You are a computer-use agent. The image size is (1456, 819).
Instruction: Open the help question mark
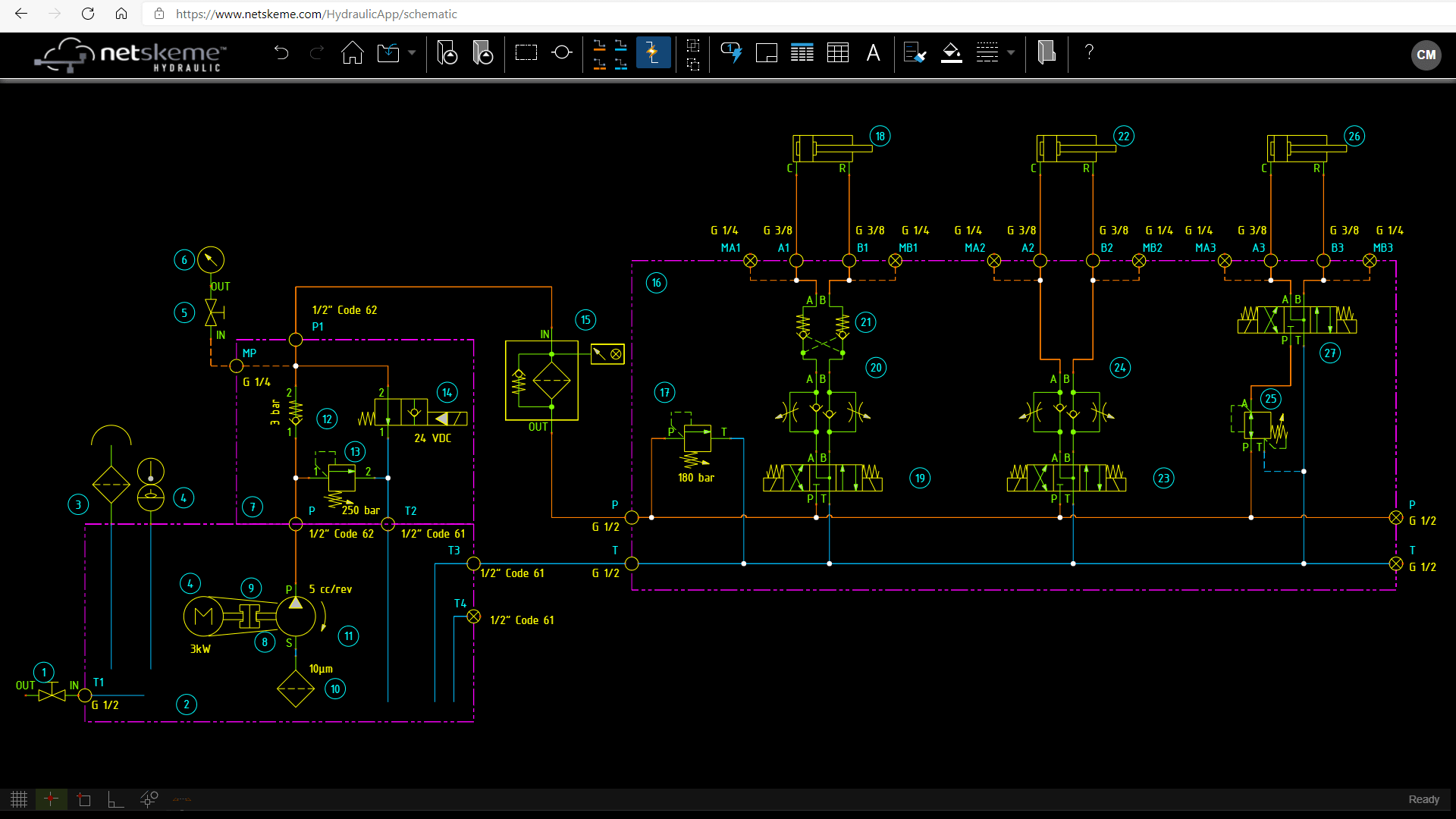[1089, 52]
